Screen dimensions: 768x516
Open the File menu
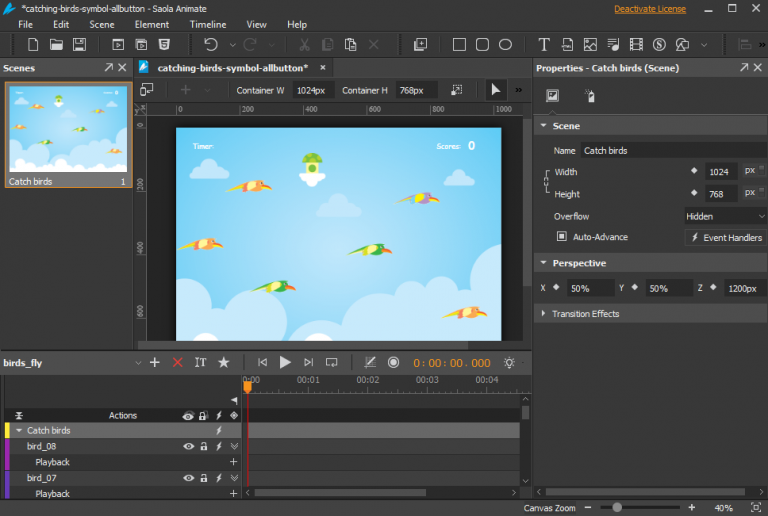pos(25,24)
